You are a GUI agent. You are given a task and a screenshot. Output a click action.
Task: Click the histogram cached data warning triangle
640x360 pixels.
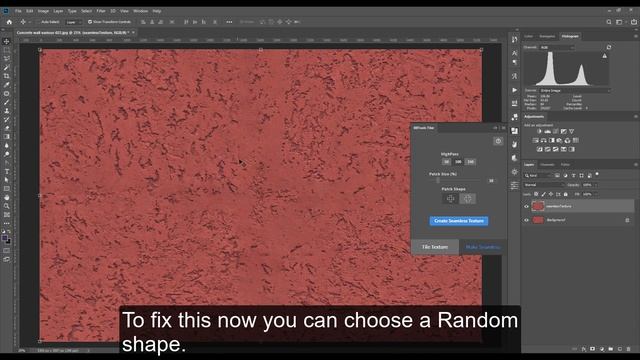(604, 56)
